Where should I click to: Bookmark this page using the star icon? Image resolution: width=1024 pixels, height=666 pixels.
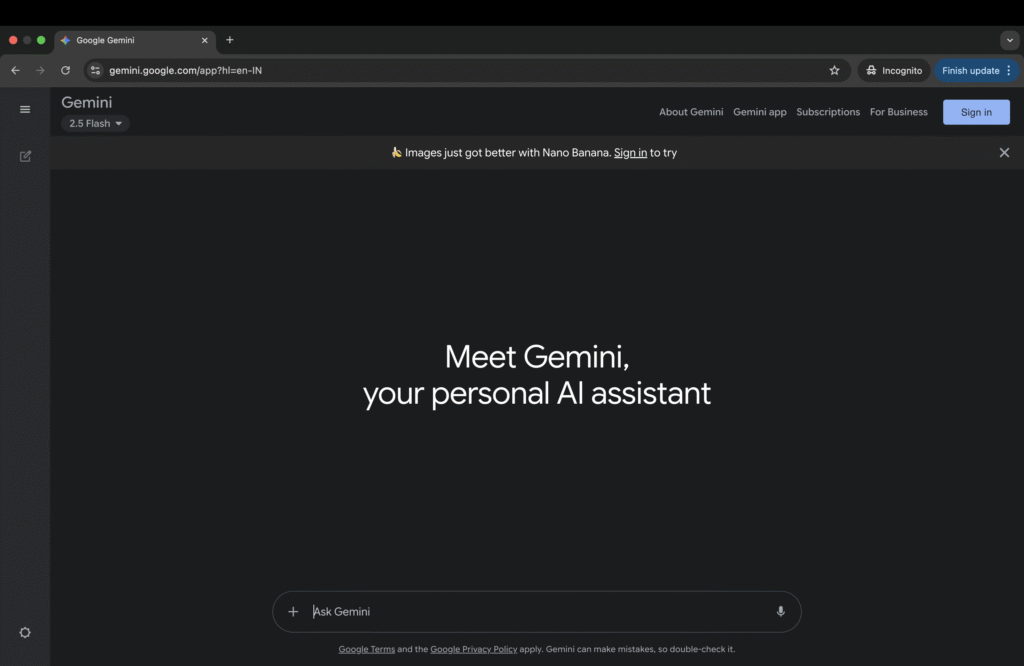(835, 70)
